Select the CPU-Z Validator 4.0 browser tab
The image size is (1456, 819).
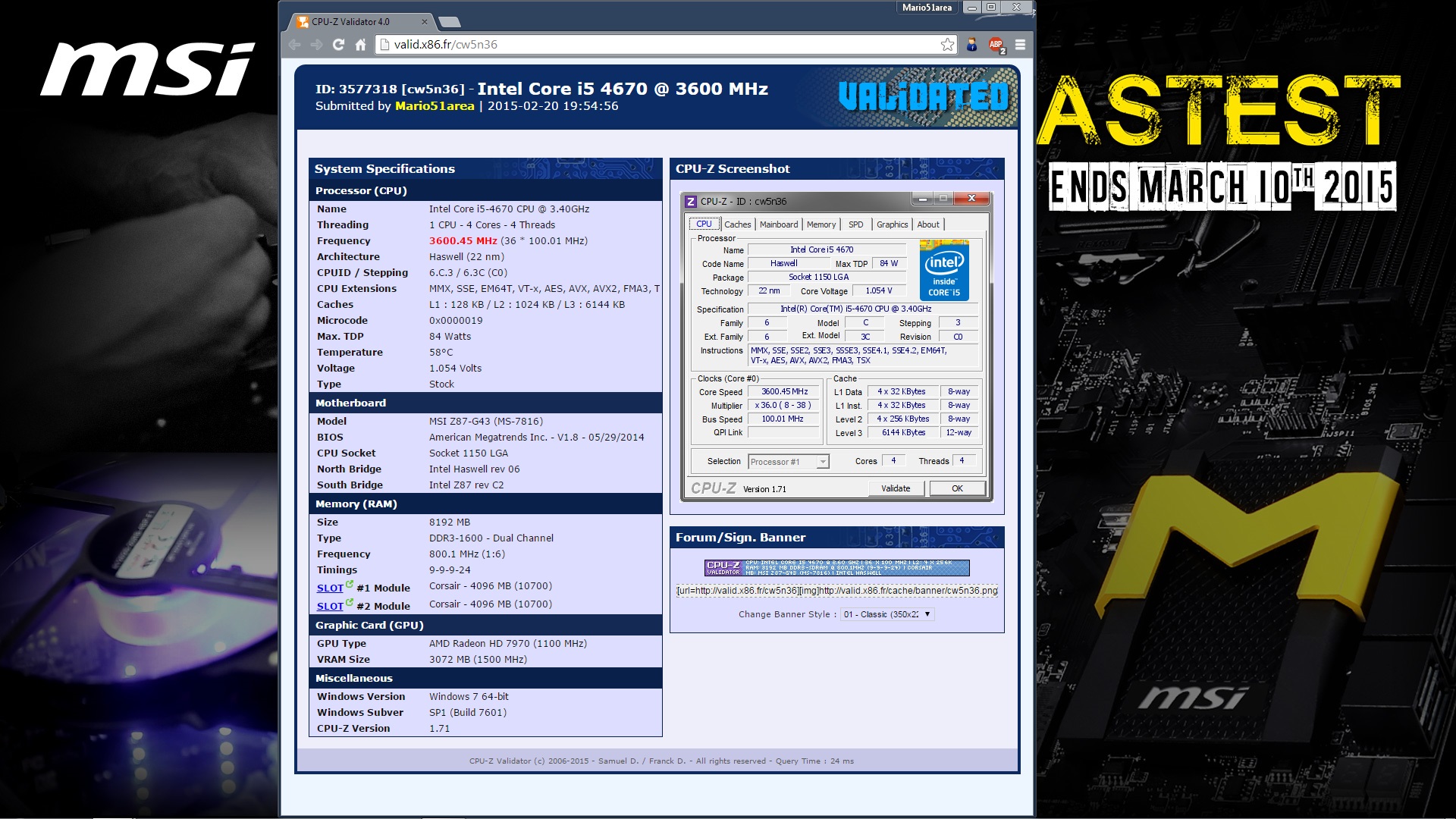click(x=361, y=22)
